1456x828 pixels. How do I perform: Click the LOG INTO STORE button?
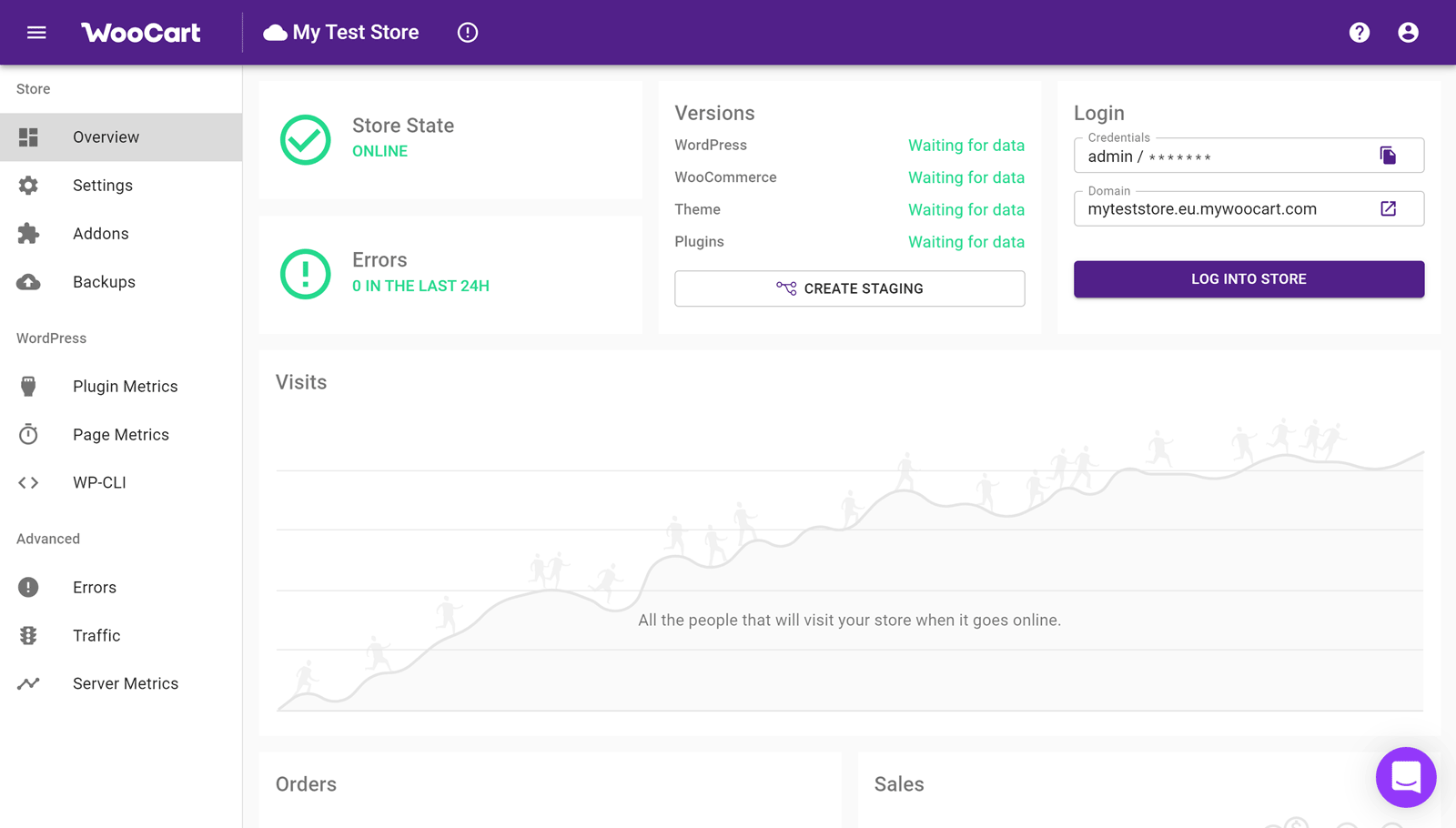(x=1249, y=279)
